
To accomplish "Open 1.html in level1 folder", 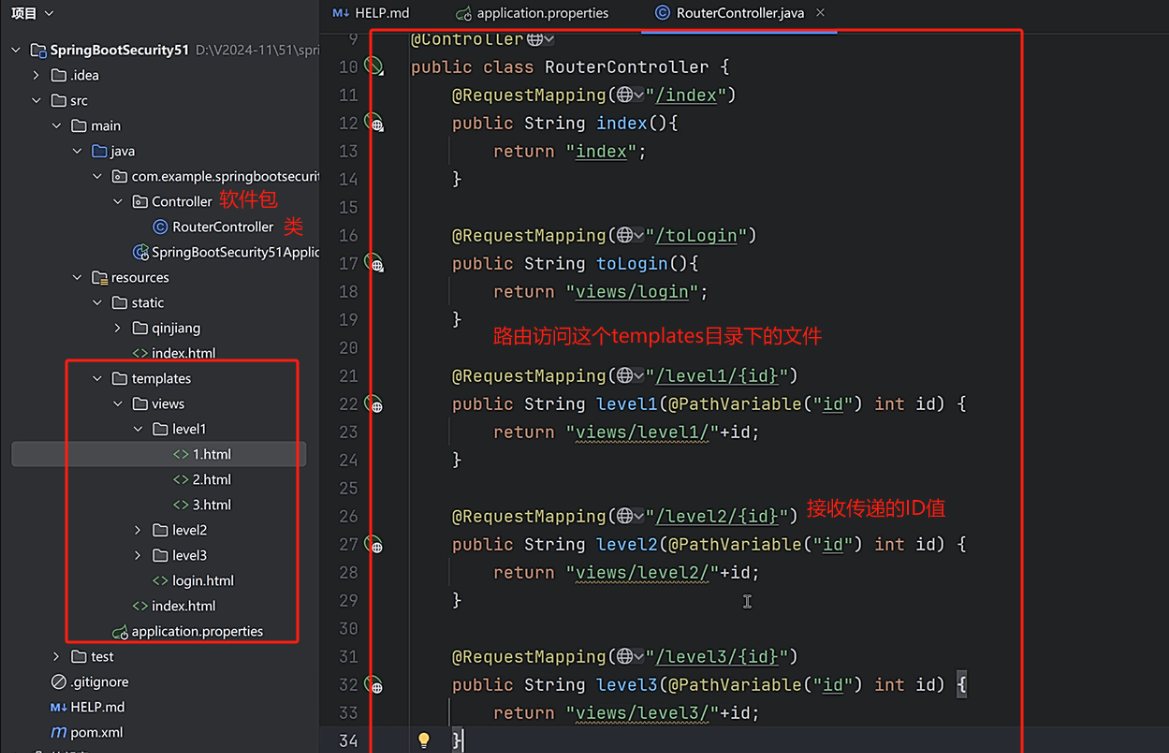I will click(202, 454).
